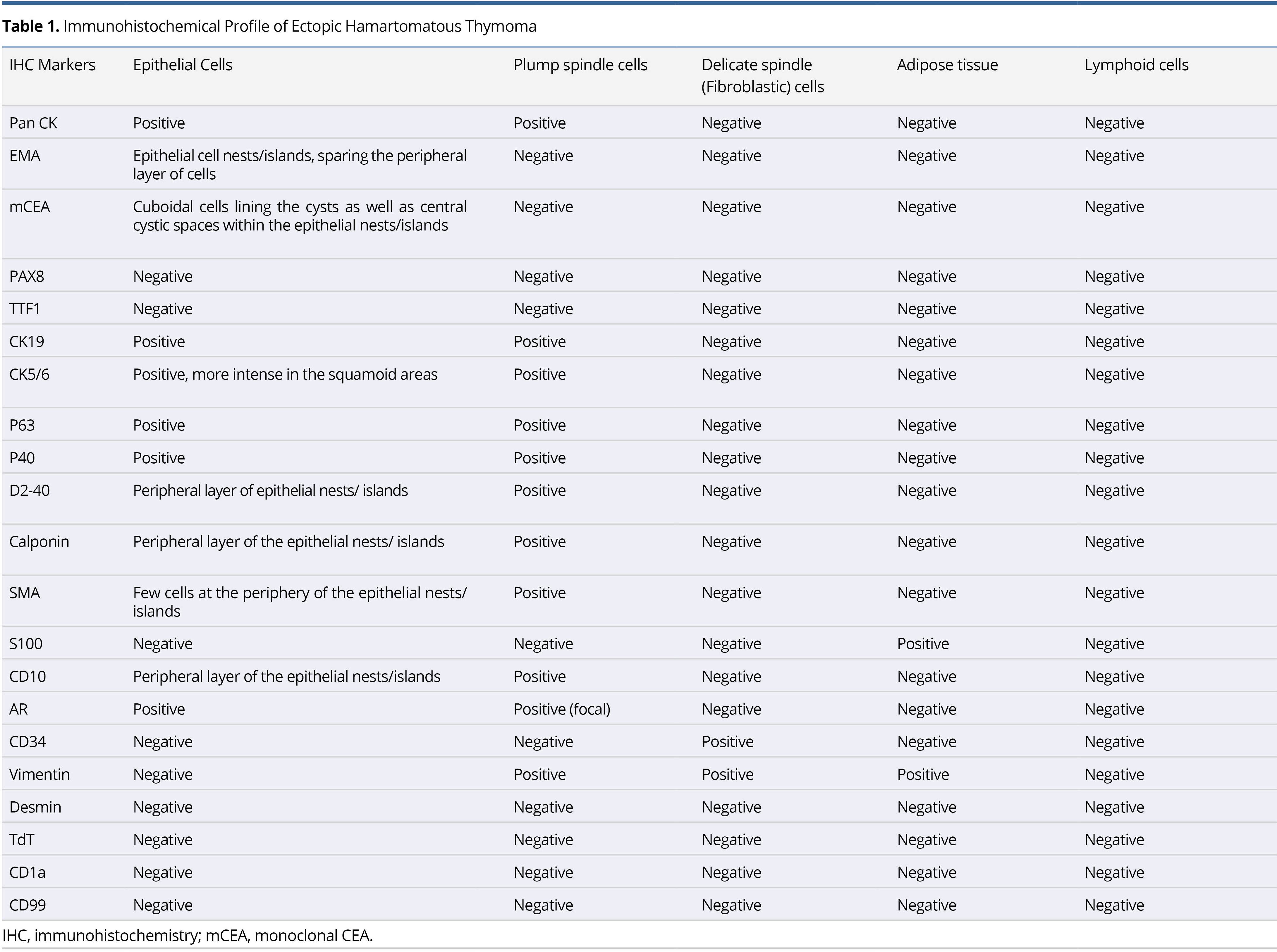Viewport: 1277px width, 952px height.
Task: Click the CD99 marker label
Action: point(28,905)
